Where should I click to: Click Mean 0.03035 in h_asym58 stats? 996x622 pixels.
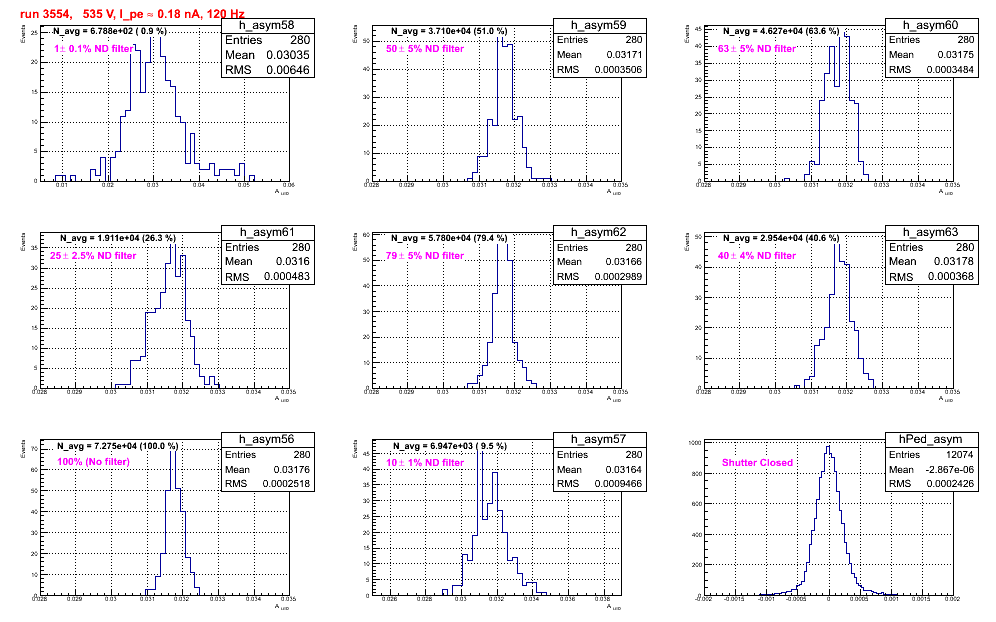(267, 55)
